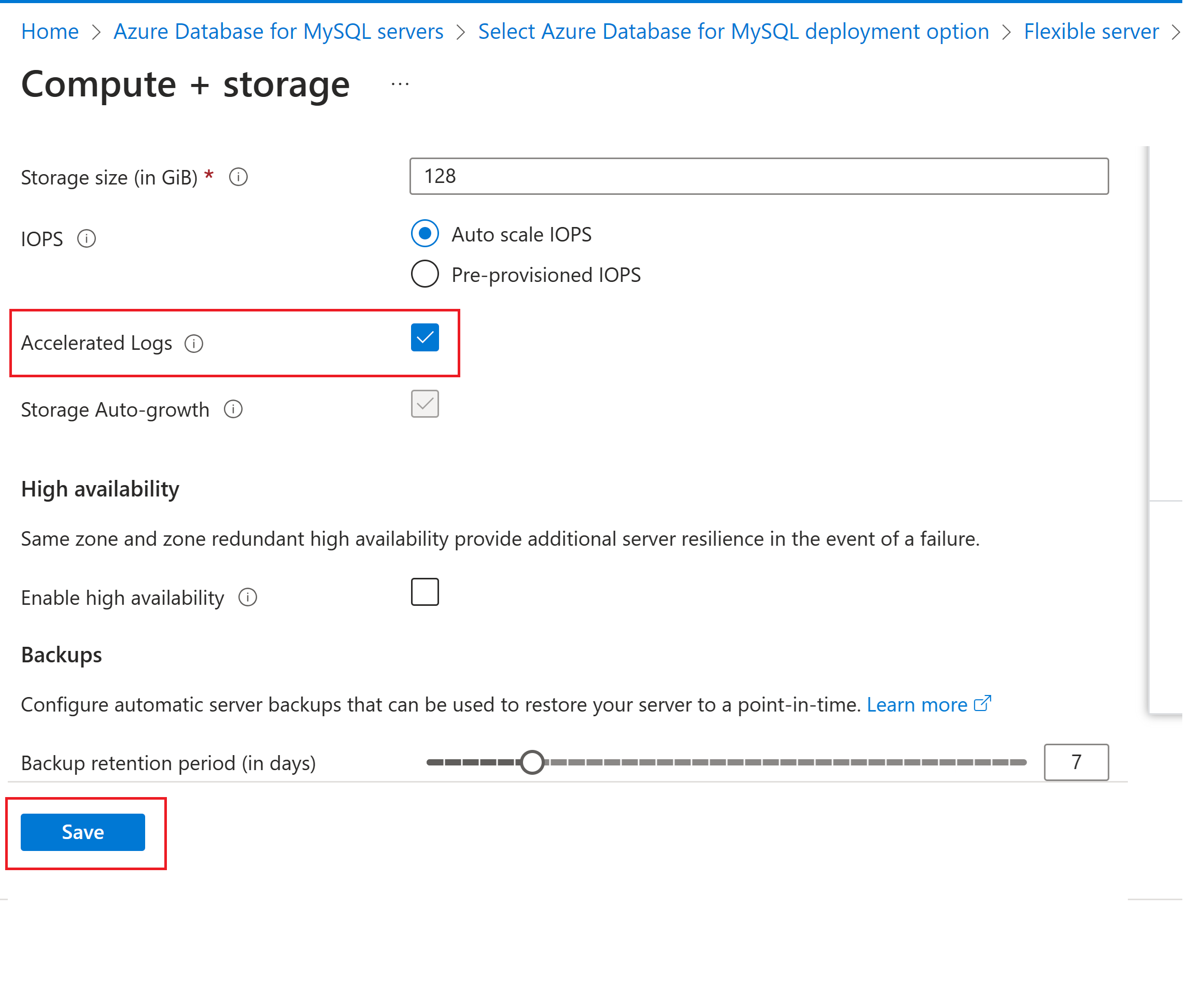
Task: Click the backup retention slider handle
Action: (532, 762)
